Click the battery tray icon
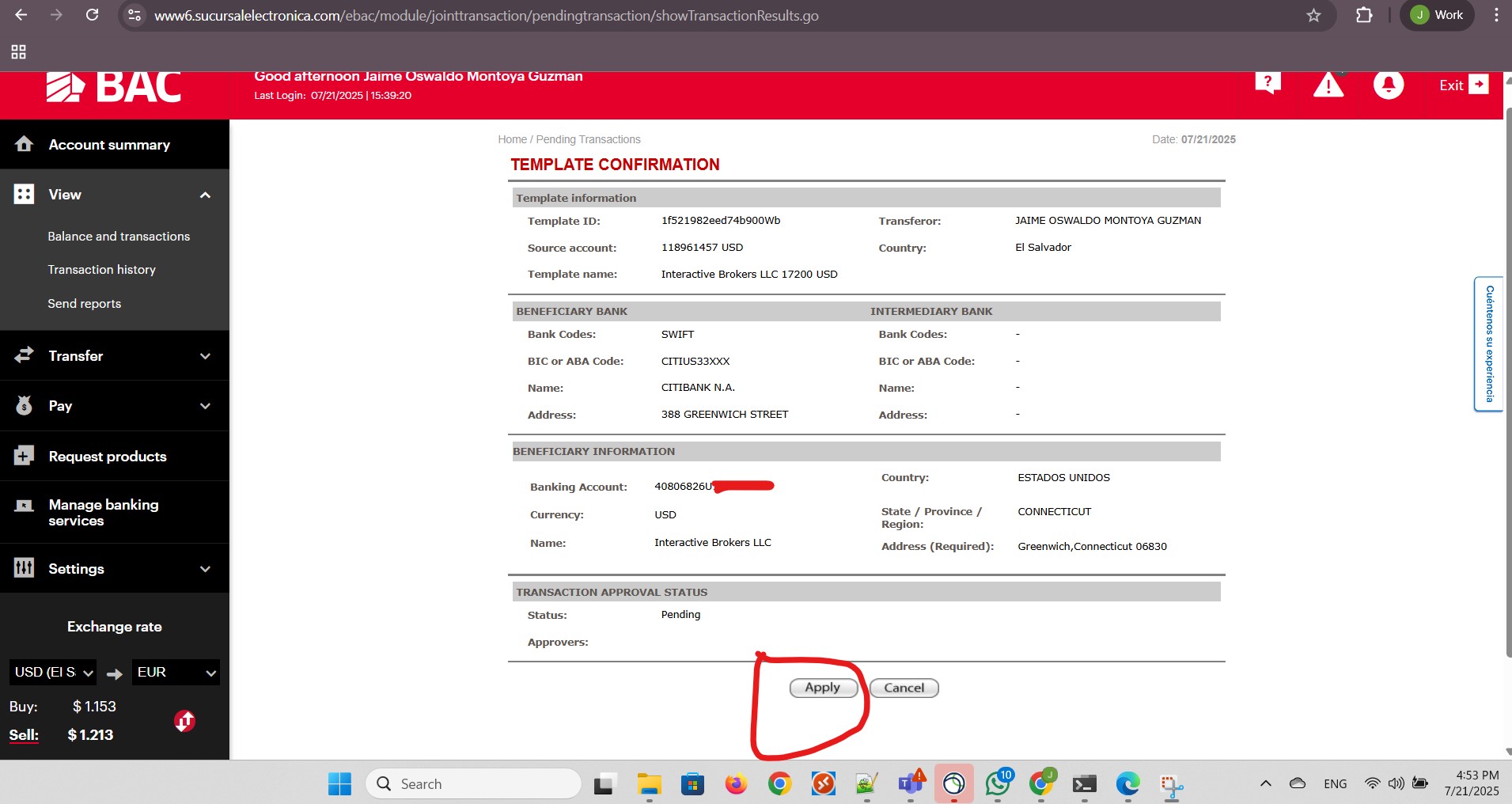This screenshot has height=804, width=1512. pyautogui.click(x=1420, y=783)
